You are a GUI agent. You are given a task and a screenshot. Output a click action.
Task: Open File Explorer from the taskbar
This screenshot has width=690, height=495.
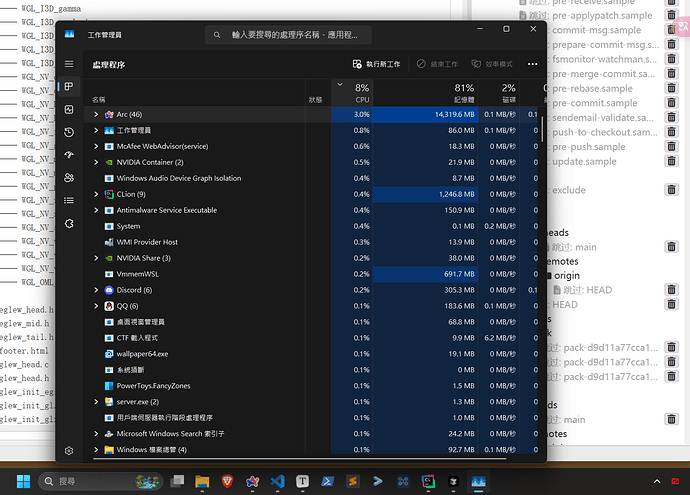pyautogui.click(x=202, y=481)
